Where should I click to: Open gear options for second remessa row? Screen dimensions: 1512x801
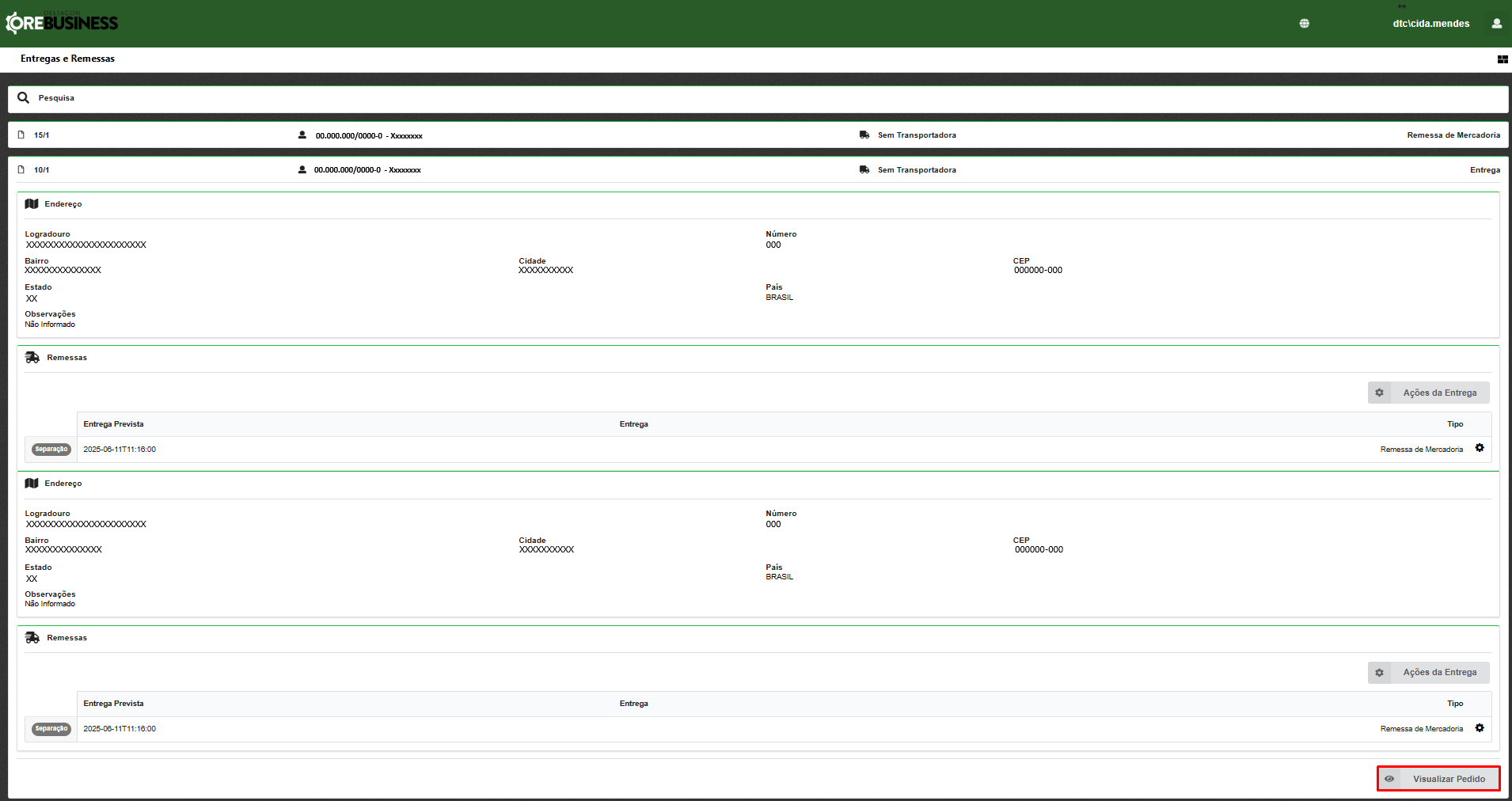pos(1479,728)
